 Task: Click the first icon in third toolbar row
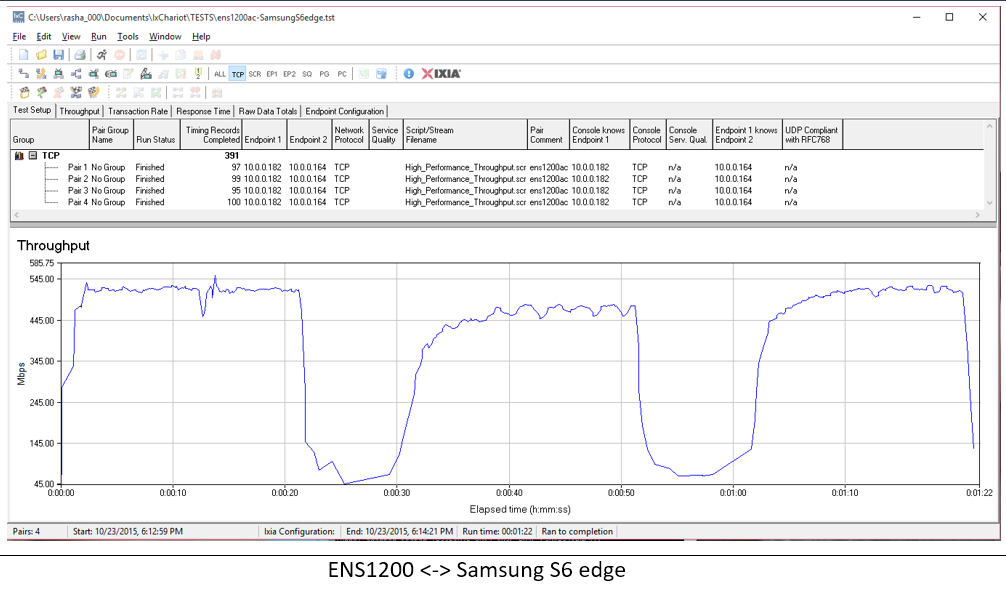(x=24, y=92)
